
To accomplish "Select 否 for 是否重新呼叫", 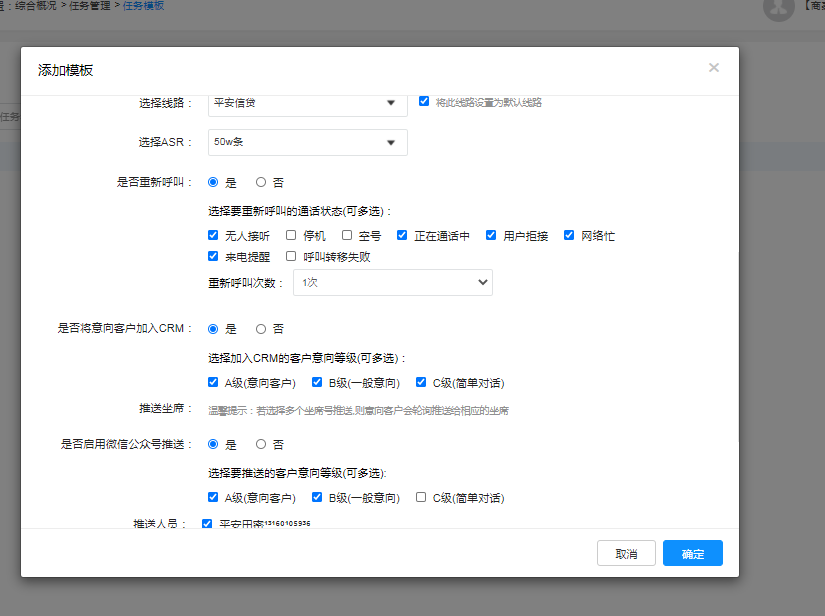I will point(261,182).
